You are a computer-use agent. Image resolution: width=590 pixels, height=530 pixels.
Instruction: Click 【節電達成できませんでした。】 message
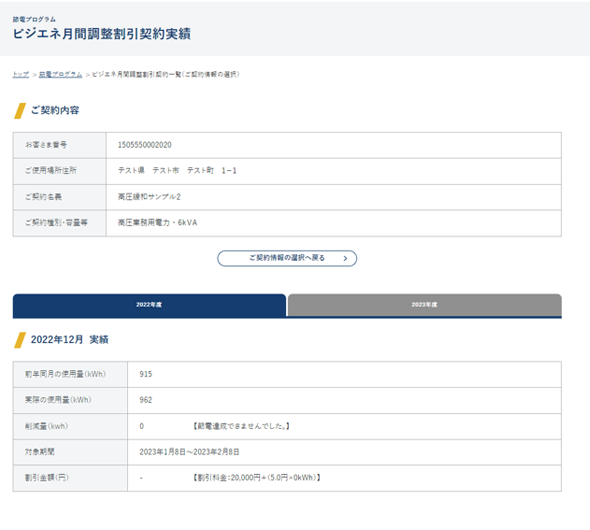[x=241, y=426]
